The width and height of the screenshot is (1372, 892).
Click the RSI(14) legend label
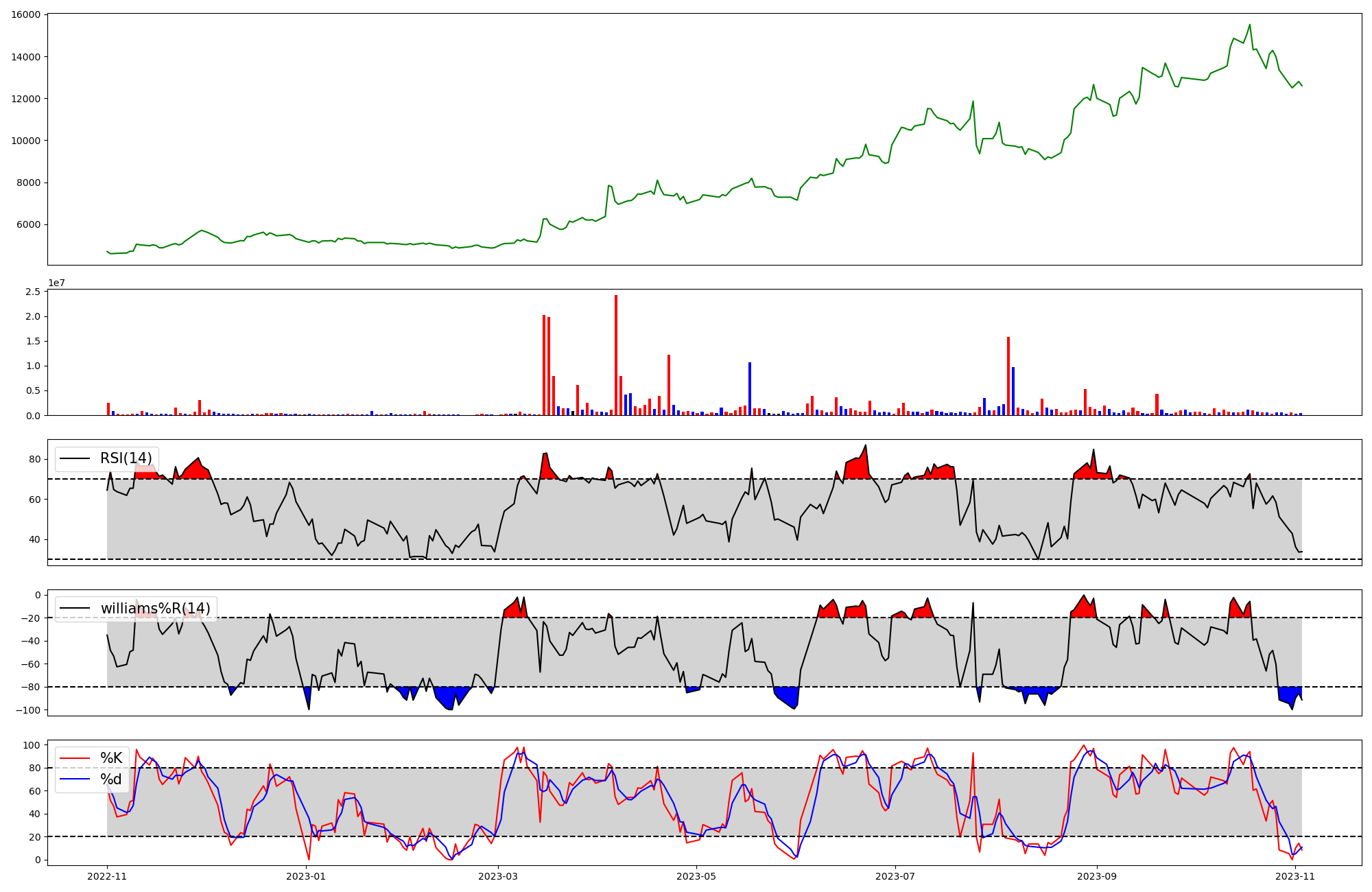pos(127,458)
